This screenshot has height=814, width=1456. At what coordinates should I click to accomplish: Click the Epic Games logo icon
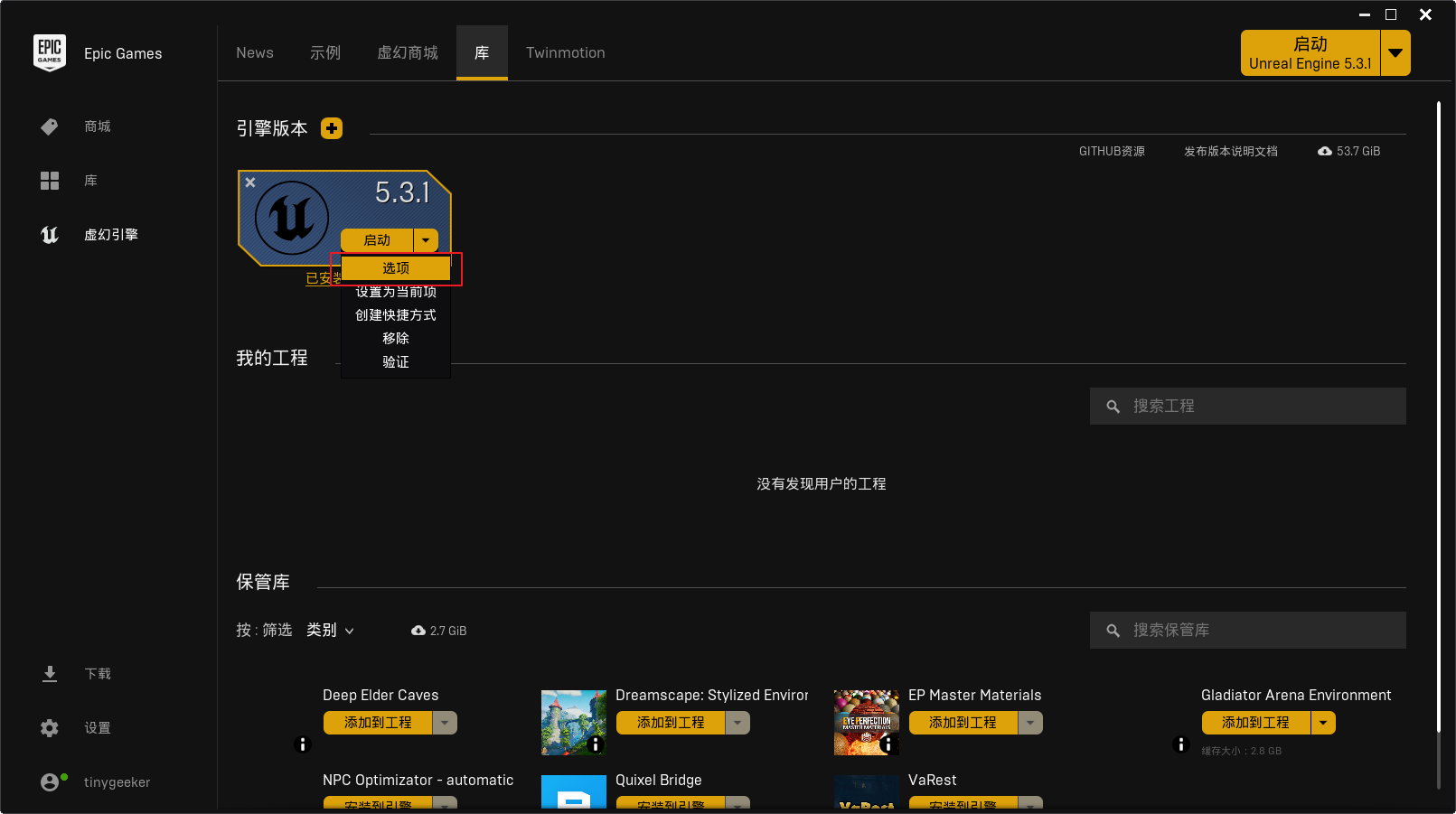50,53
